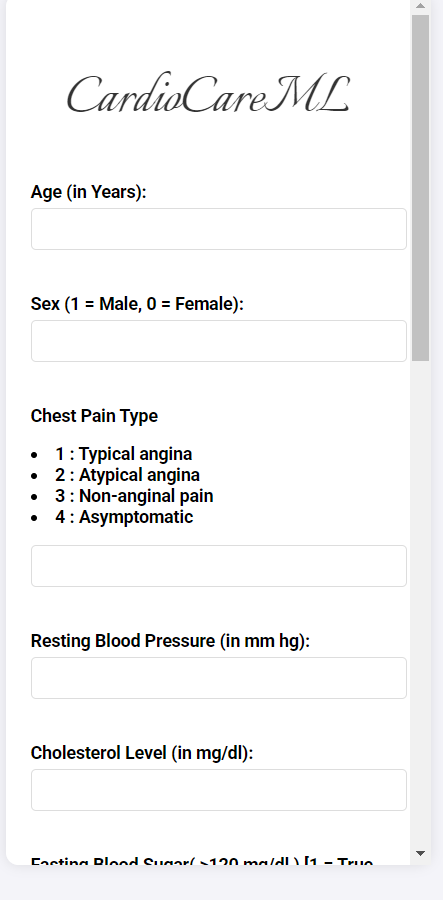Click the scrollbar up arrow
This screenshot has width=443, height=900.
(420, 6)
